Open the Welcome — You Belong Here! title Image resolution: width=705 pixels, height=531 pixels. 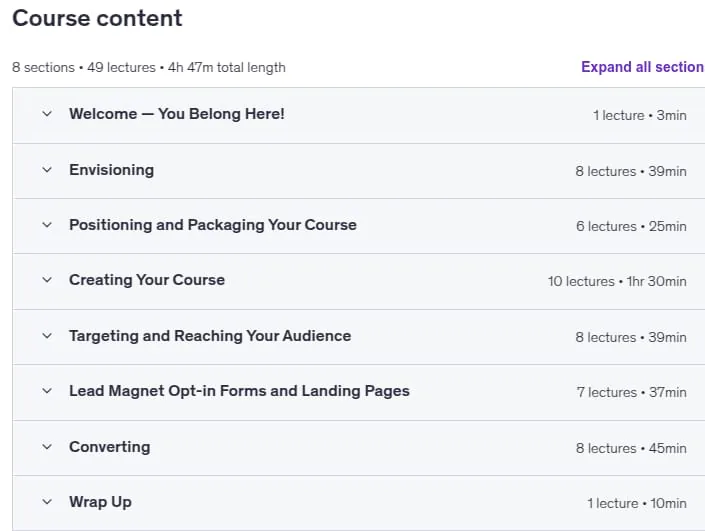[x=177, y=114]
